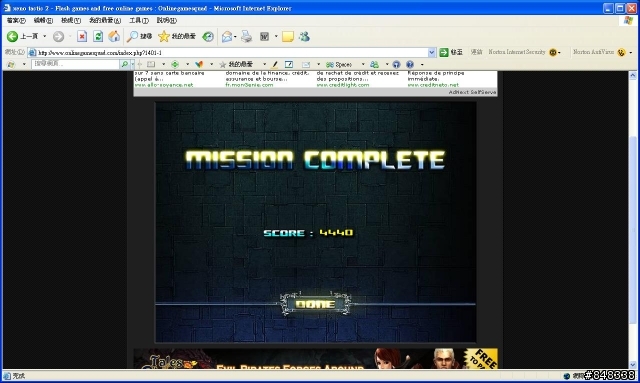
Task: Open Favorites using the yellow star icon
Action: coord(164,36)
